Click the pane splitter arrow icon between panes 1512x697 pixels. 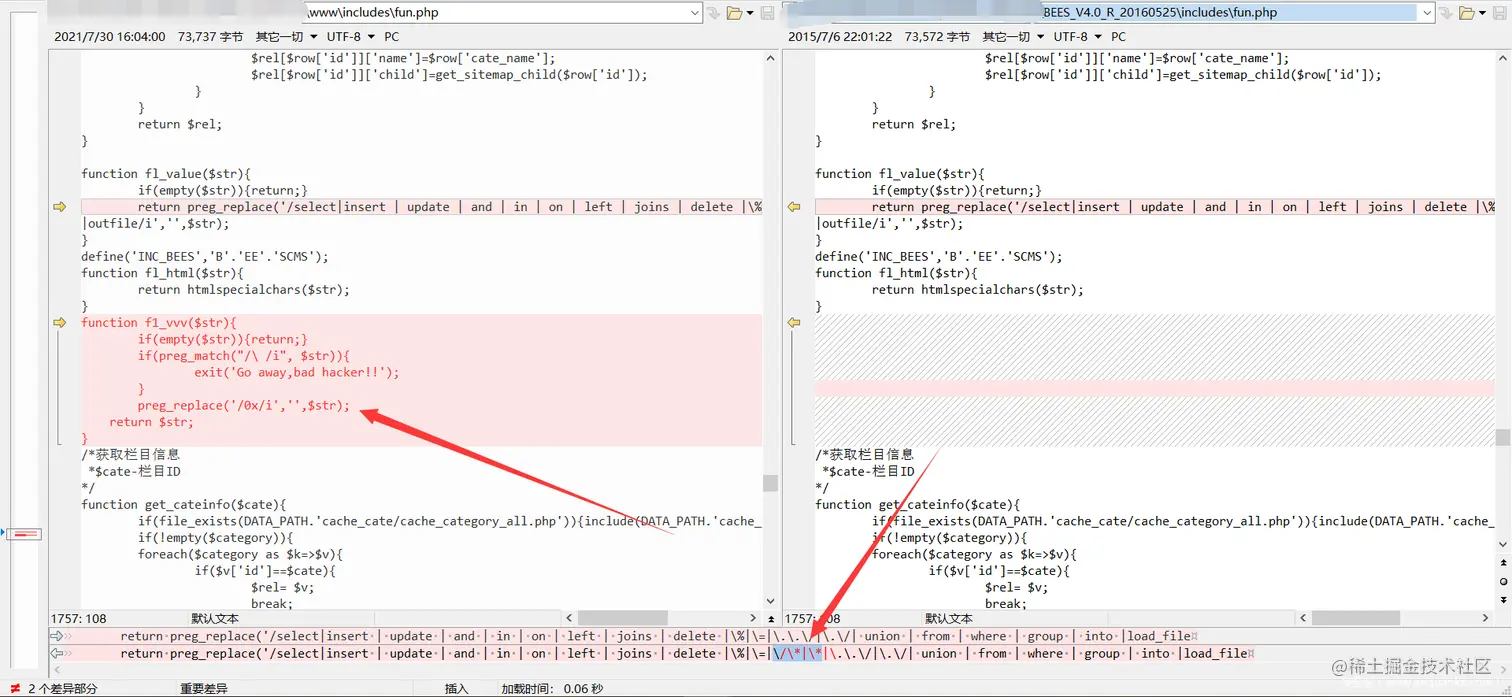click(771, 619)
